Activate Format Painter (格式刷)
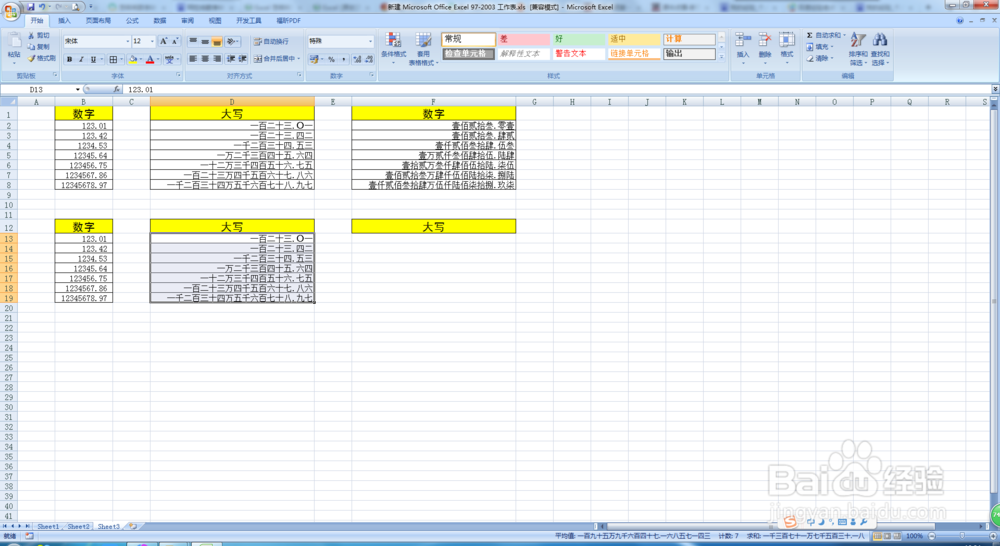This screenshot has height=546, width=1000. [41, 58]
